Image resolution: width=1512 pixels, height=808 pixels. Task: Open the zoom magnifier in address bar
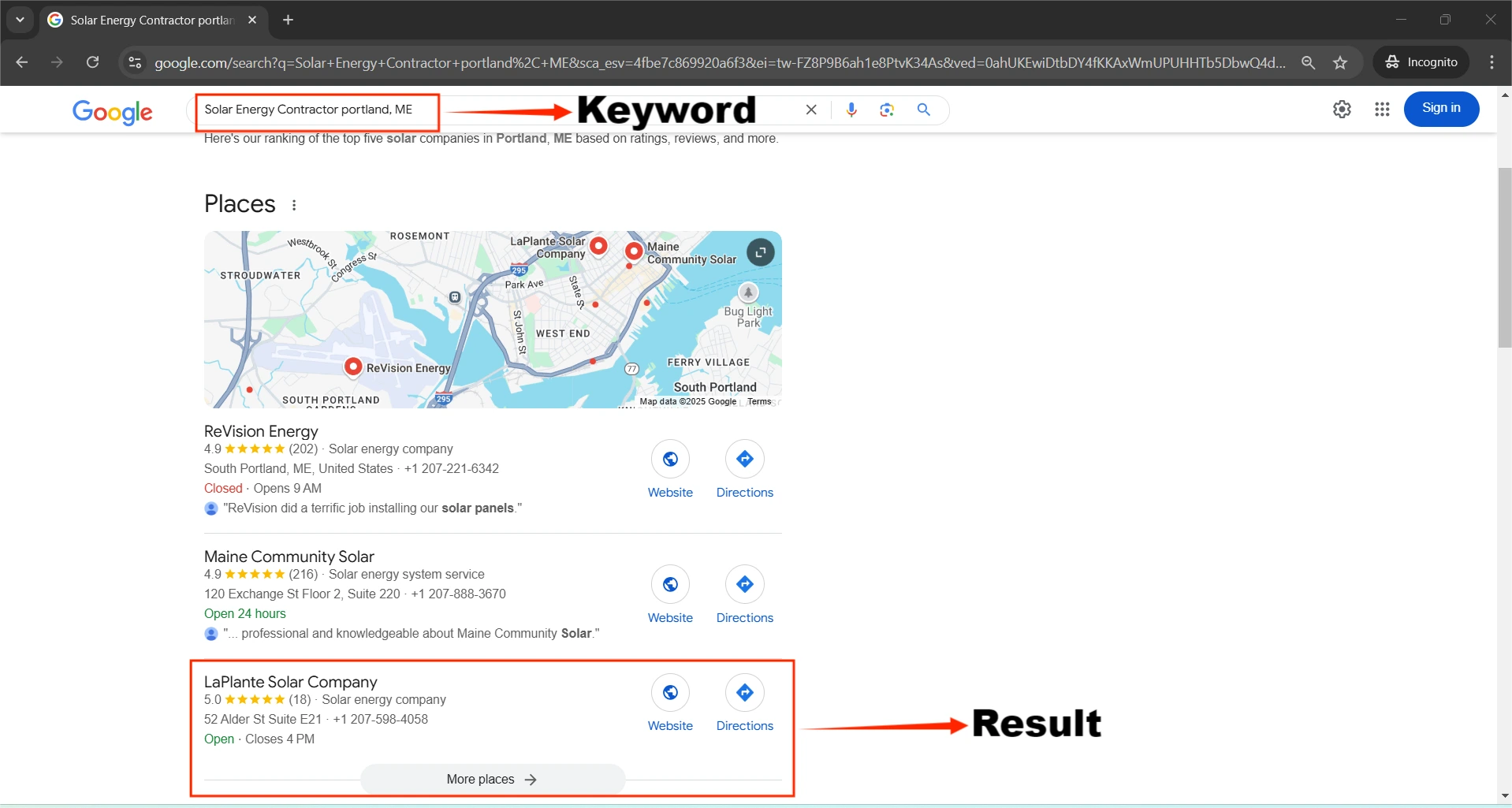point(1309,62)
